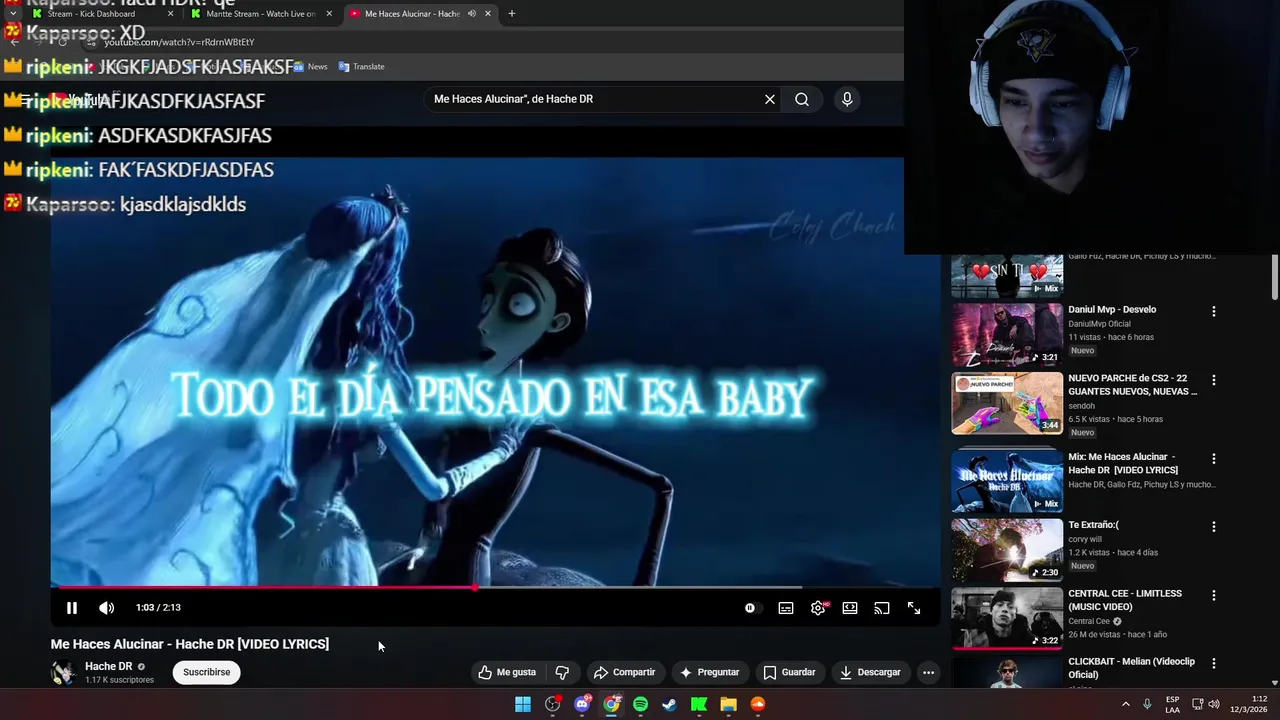Screen dimensions: 1280x720
Task: Open Te Extraño:( video thumbnail
Action: point(1007,549)
